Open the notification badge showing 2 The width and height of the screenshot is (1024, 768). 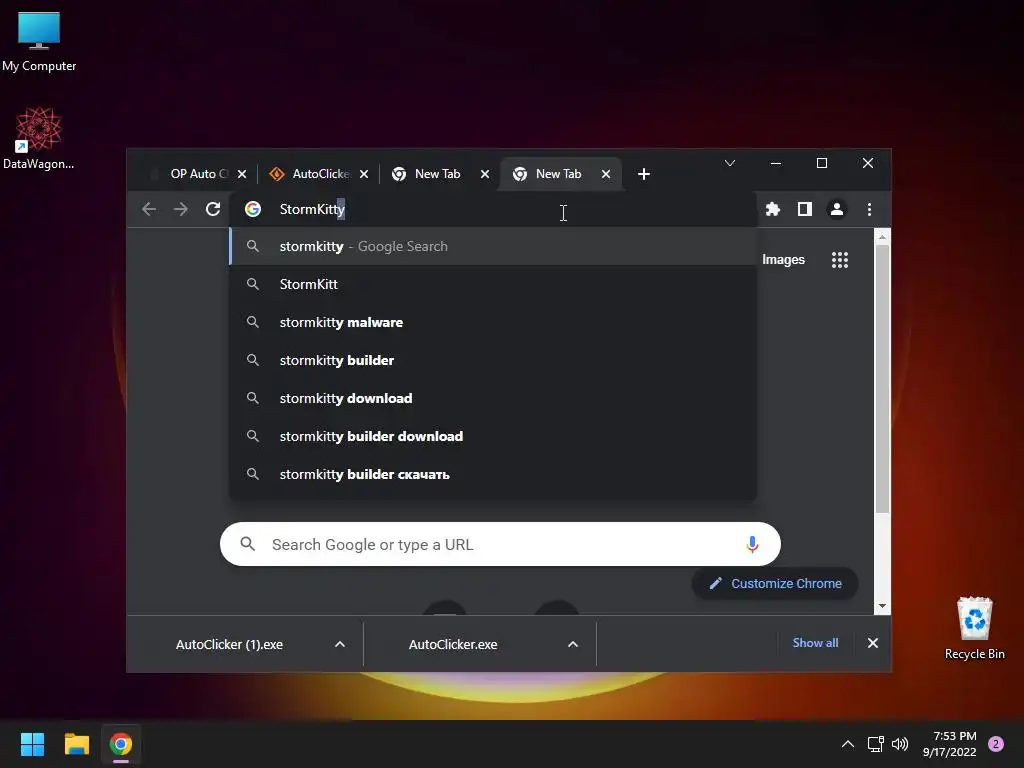996,744
